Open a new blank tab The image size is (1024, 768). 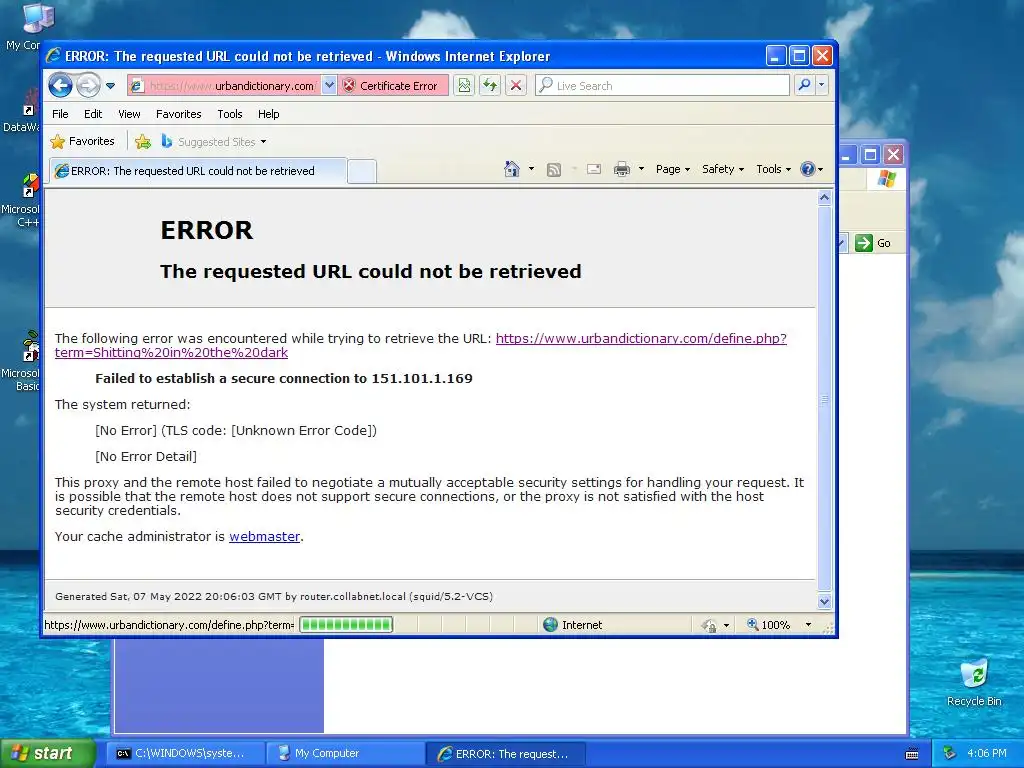coord(362,171)
